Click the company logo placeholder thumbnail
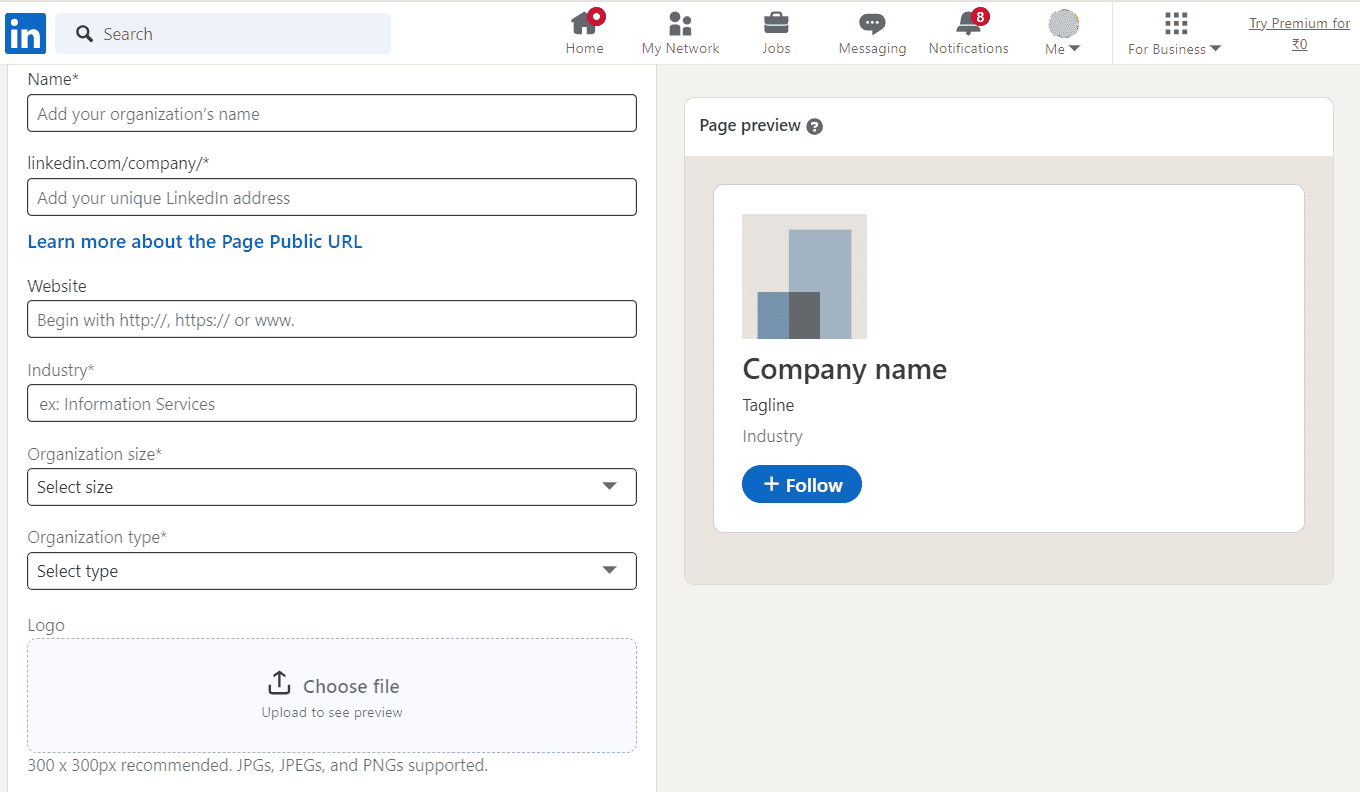 tap(804, 276)
